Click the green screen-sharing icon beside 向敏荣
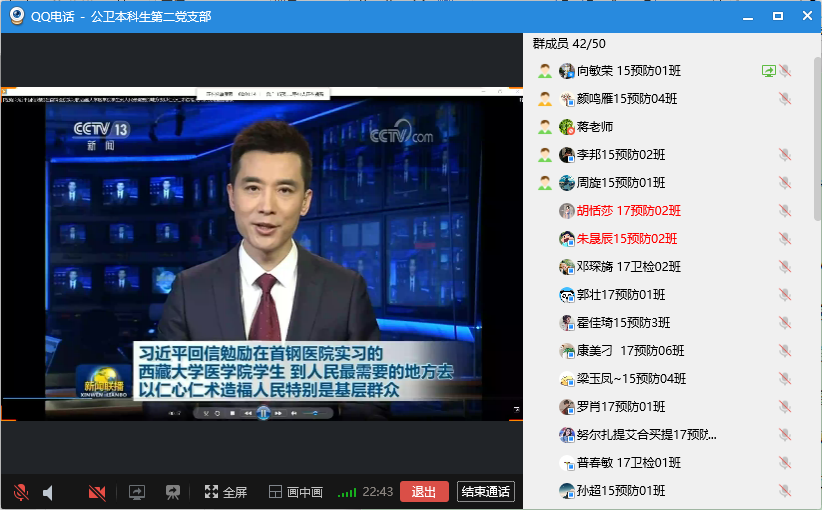This screenshot has height=510, width=822. [x=768, y=71]
